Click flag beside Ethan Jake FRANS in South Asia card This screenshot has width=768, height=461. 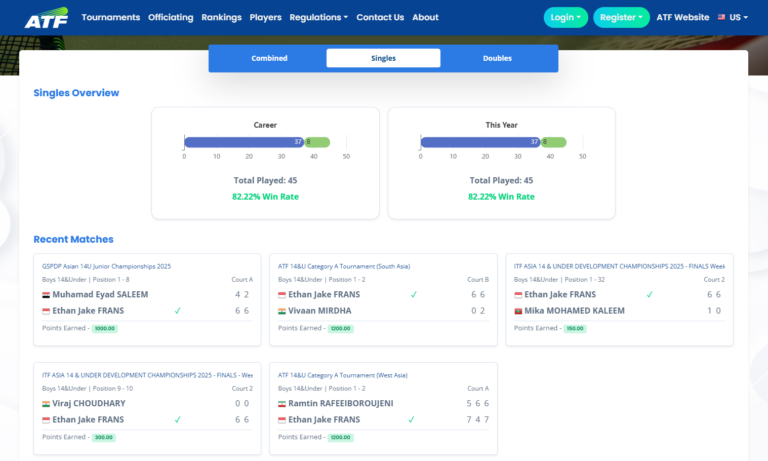[282, 295]
